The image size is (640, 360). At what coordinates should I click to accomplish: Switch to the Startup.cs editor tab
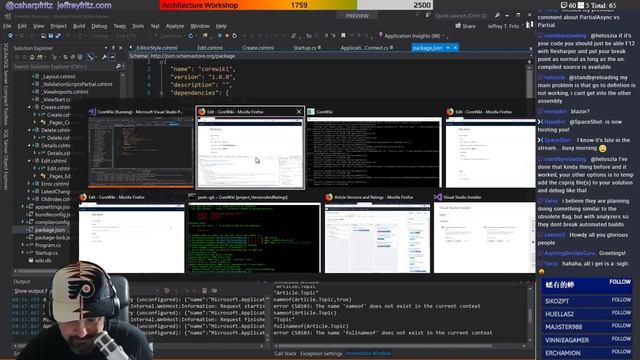[x=304, y=48]
